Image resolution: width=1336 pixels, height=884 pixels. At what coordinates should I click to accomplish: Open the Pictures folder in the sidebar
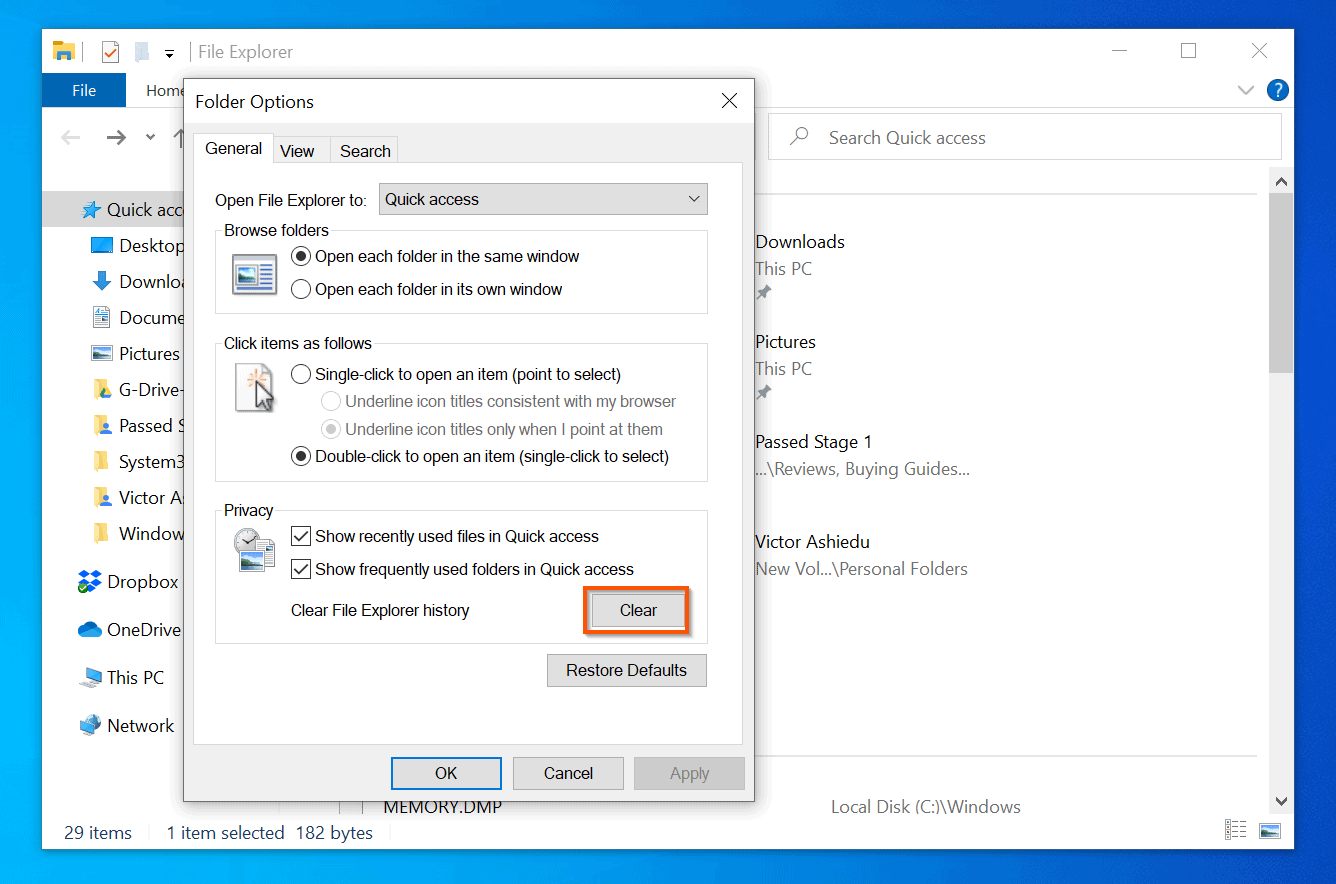click(101, 353)
